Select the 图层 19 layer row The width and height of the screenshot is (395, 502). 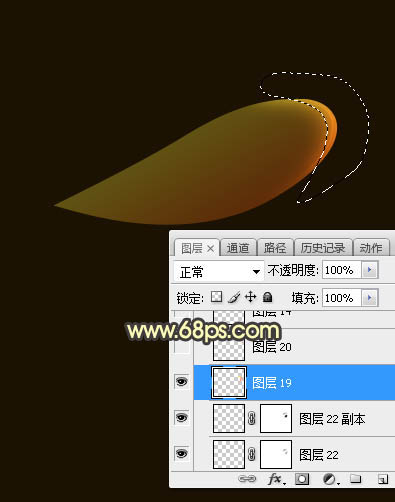click(294, 382)
